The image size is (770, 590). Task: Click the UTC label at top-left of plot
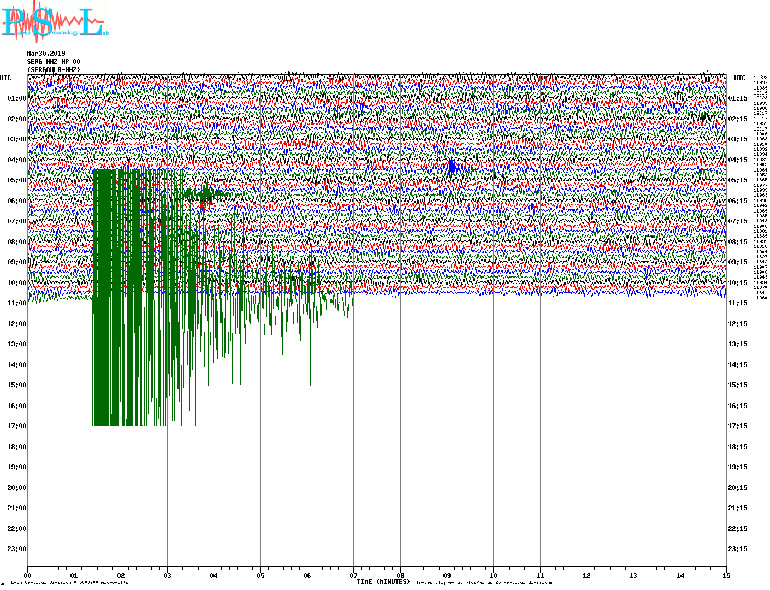[7, 77]
